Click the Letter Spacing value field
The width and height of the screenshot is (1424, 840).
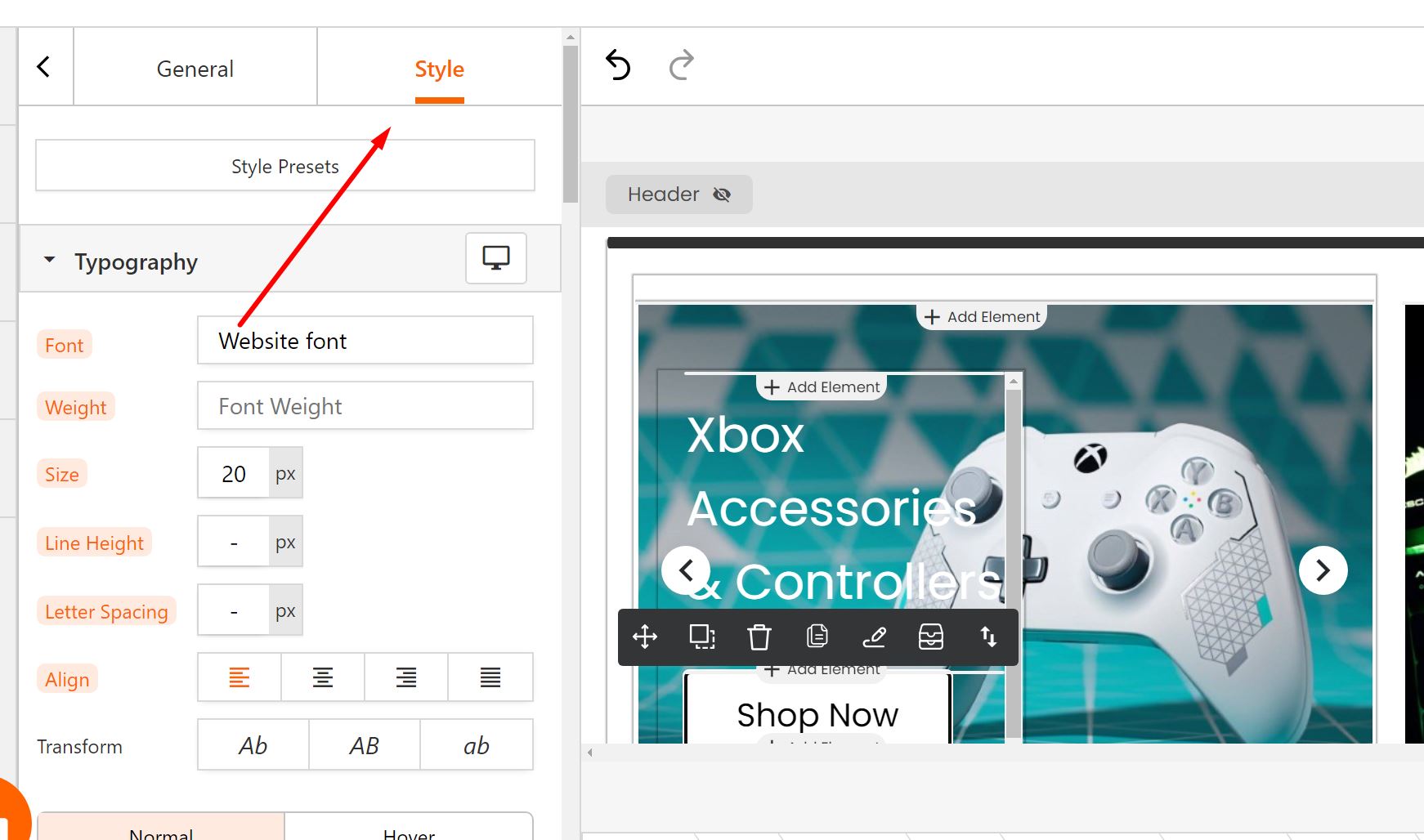tap(234, 610)
